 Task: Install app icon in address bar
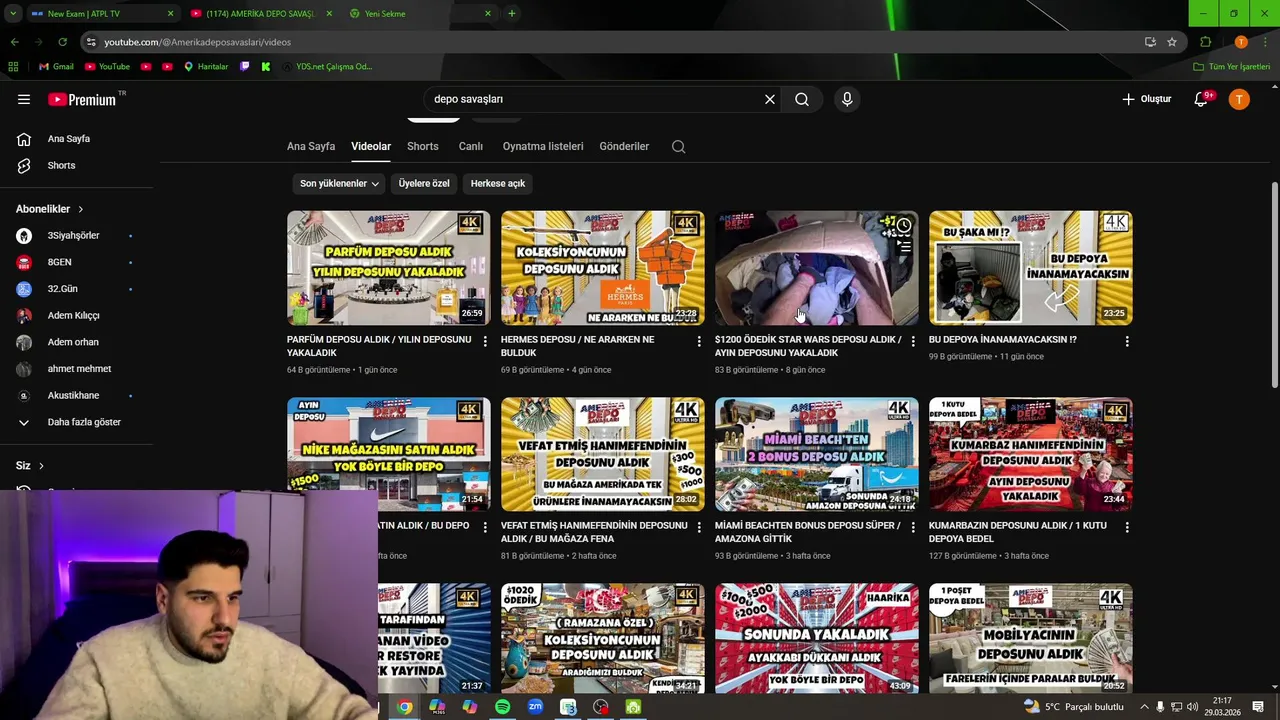[x=1150, y=42]
